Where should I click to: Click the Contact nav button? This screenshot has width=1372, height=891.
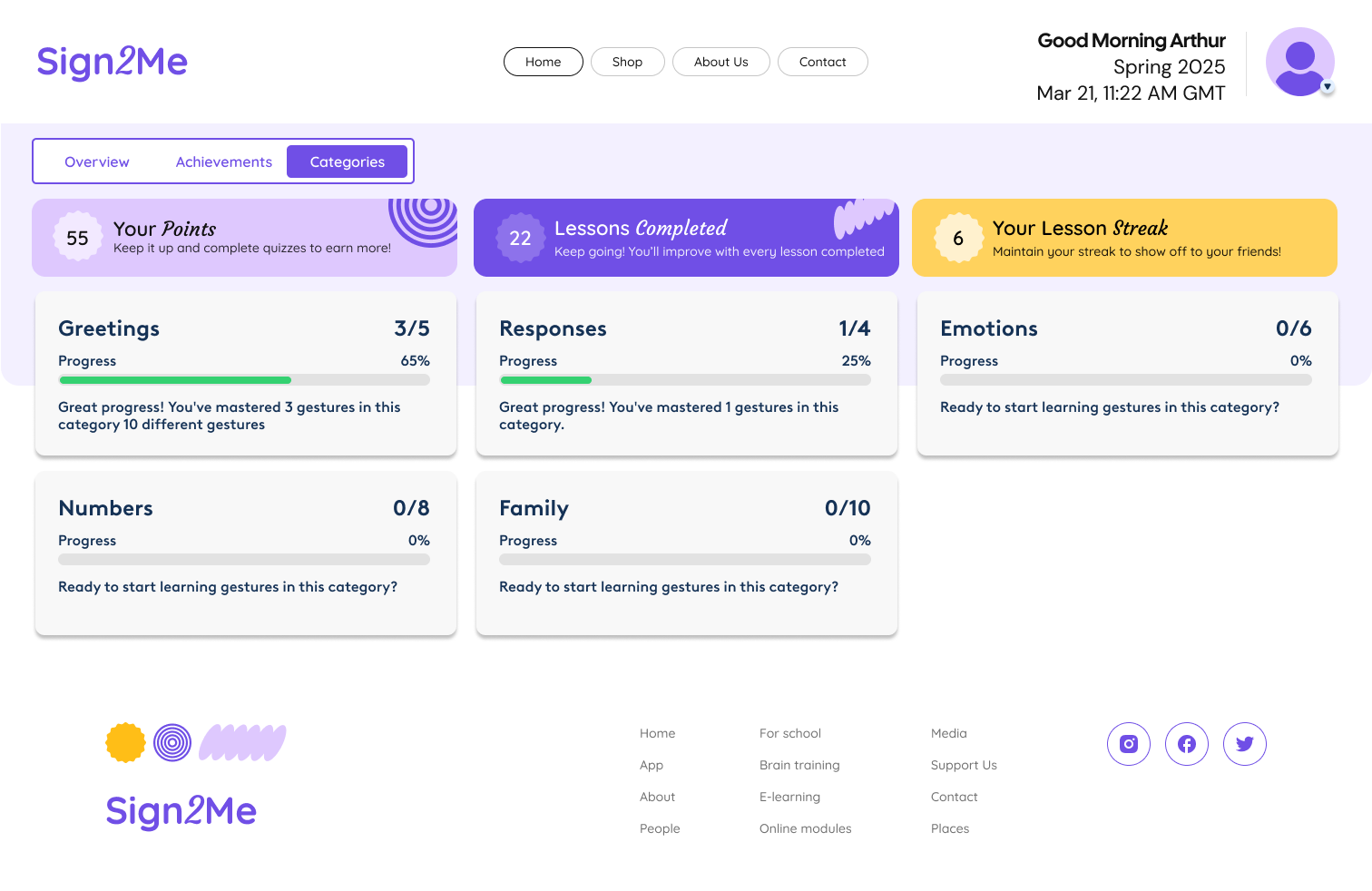(823, 62)
